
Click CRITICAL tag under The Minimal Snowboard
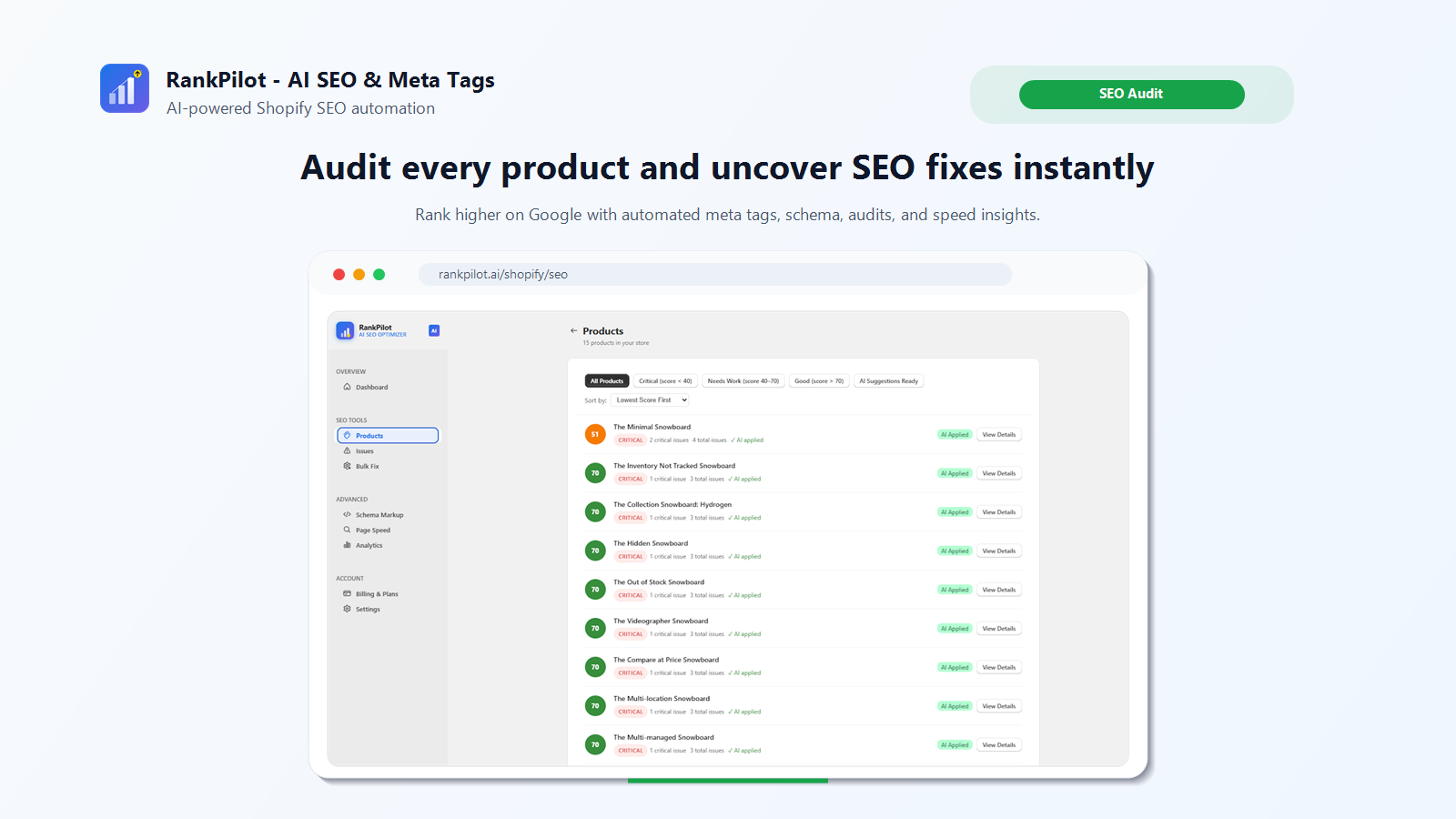tap(631, 440)
